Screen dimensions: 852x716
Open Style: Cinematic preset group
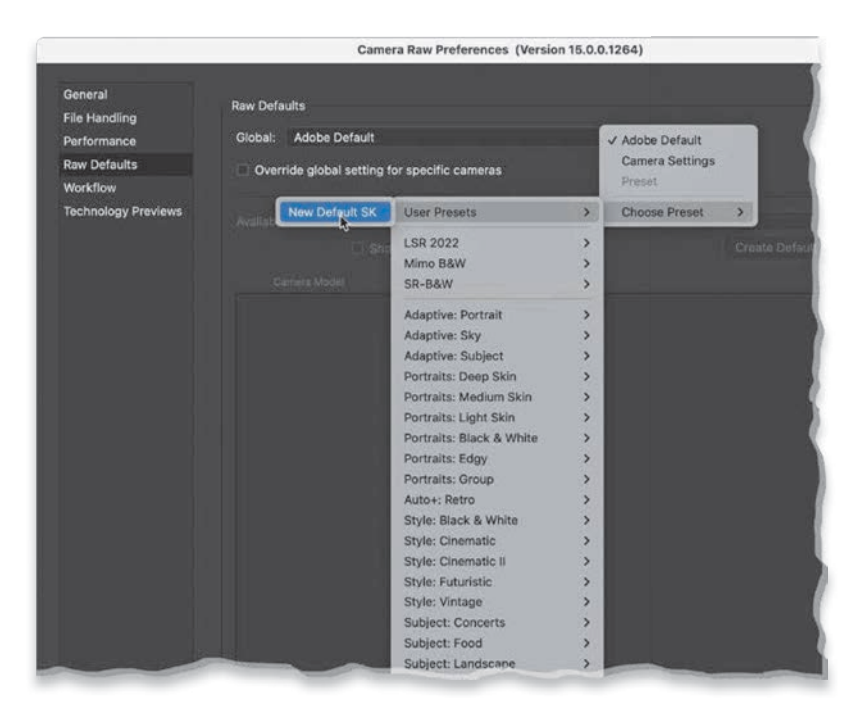(497, 541)
